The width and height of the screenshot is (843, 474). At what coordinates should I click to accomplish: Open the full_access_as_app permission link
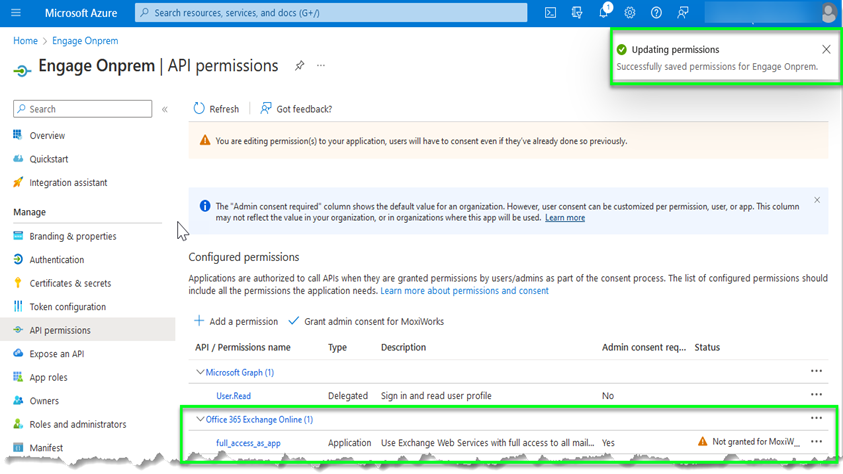[x=250, y=442]
